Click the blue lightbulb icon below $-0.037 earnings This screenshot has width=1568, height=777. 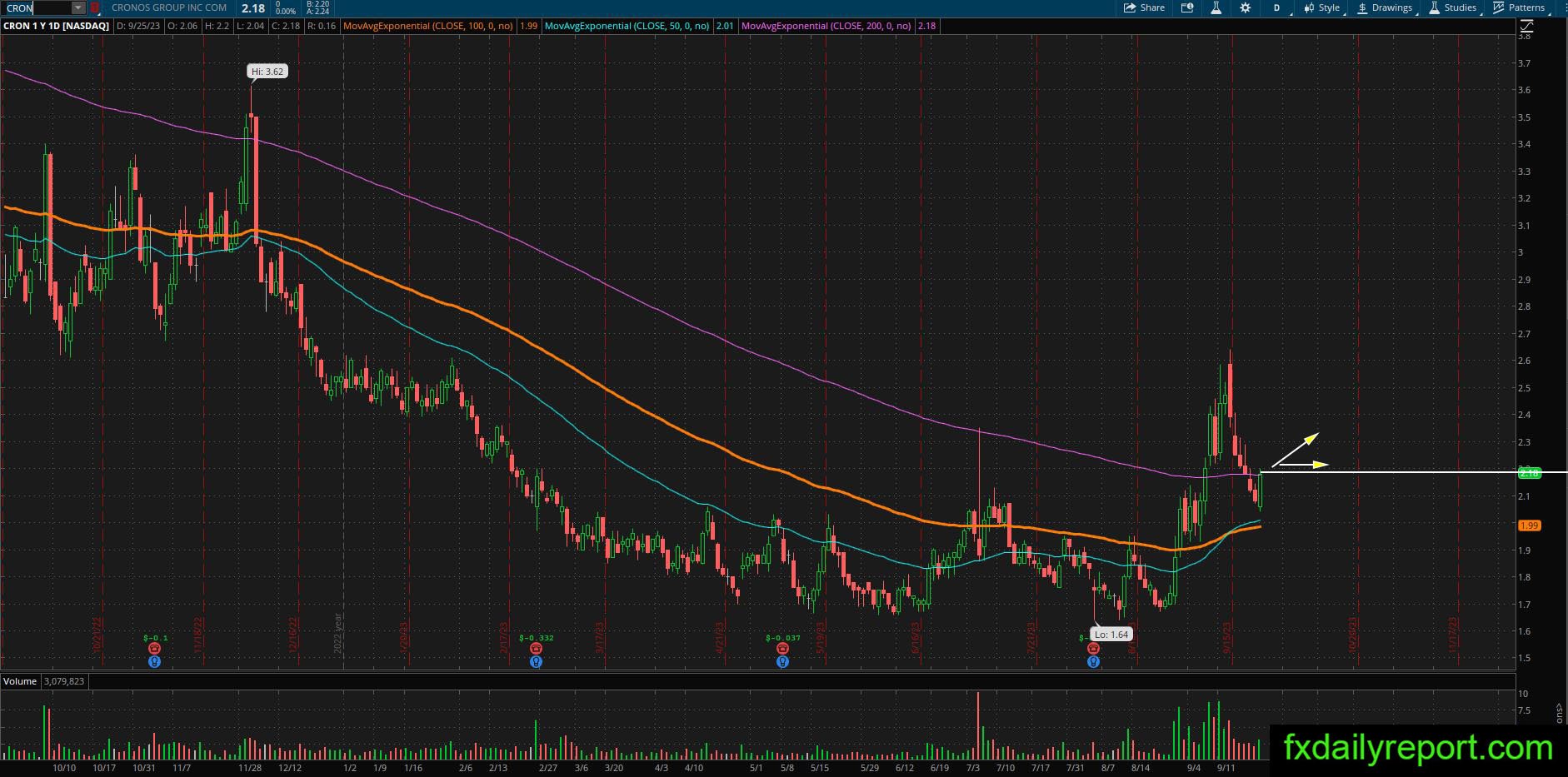[782, 662]
